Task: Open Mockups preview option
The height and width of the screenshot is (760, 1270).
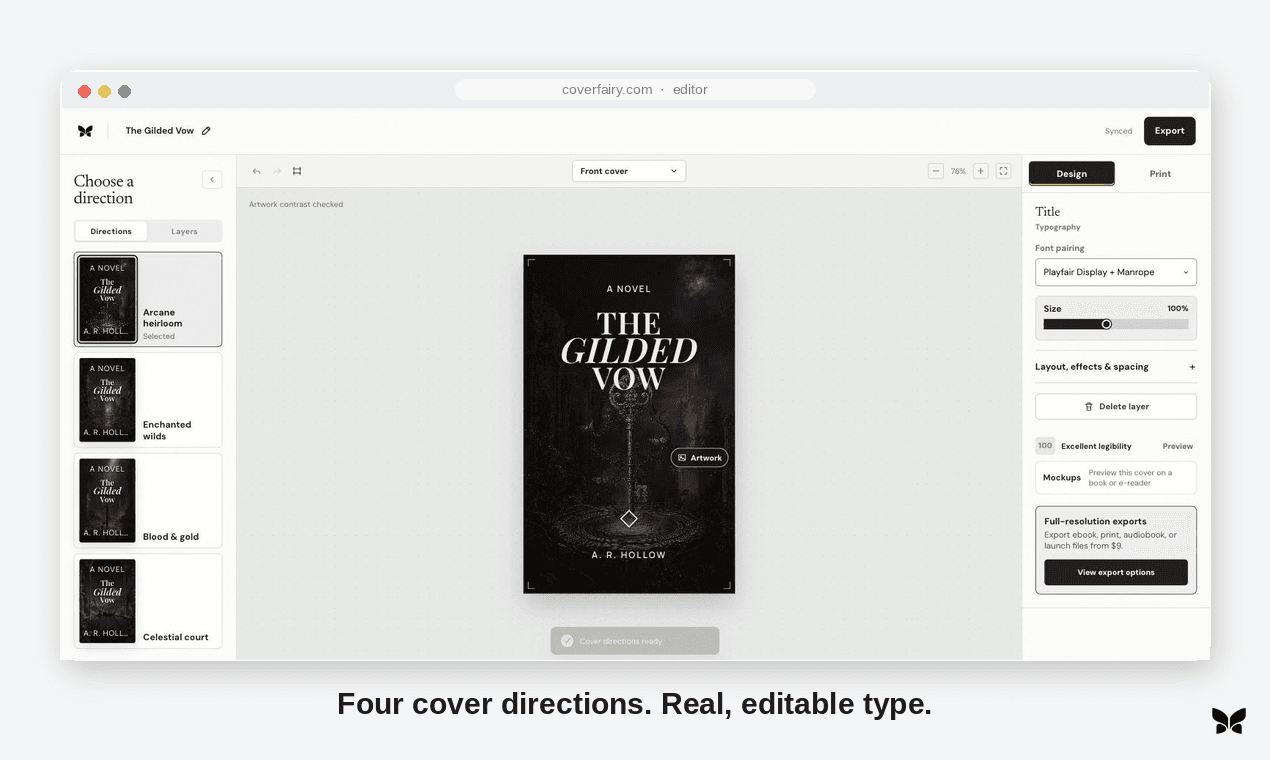Action: 1116,478
